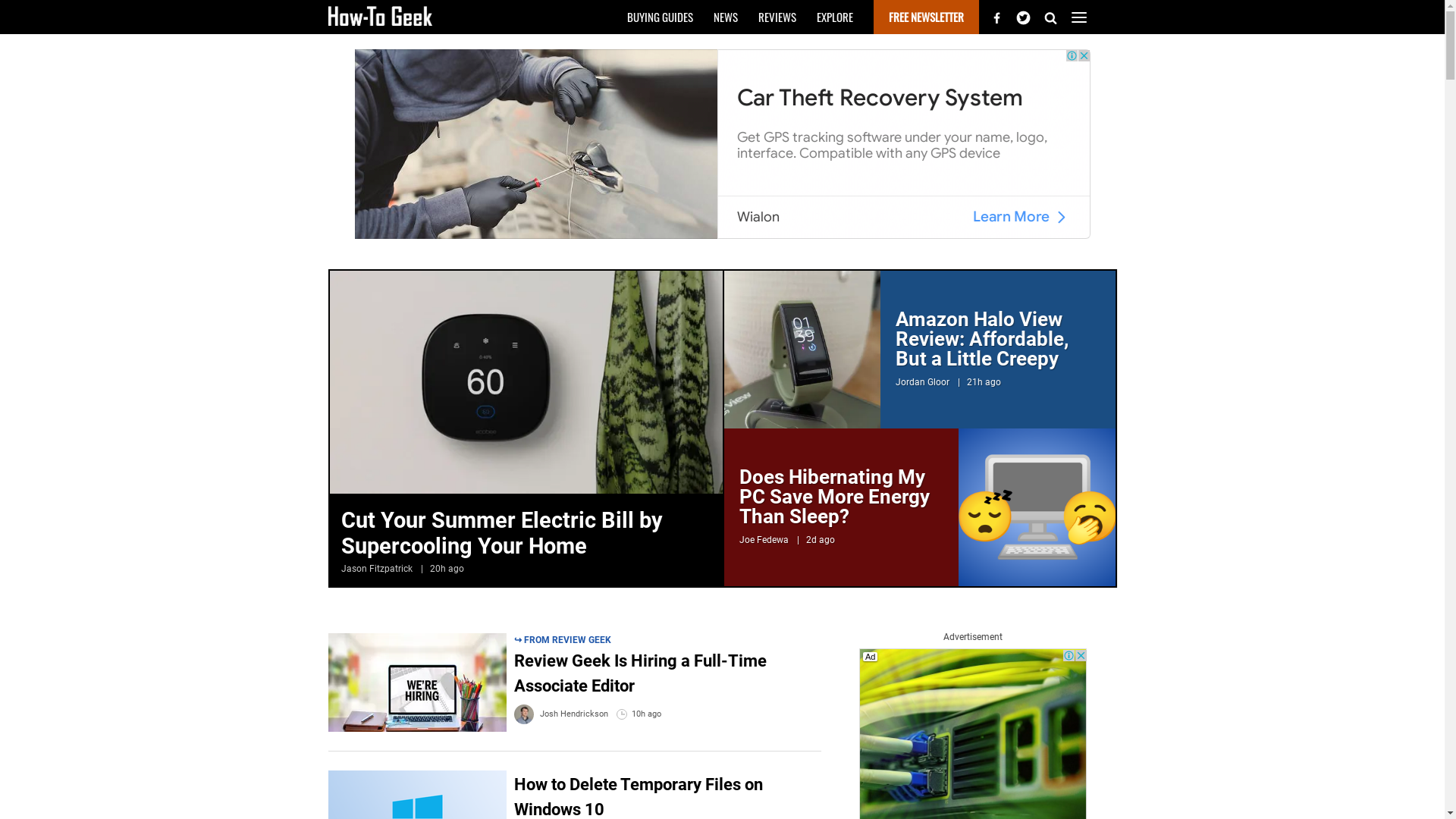The height and width of the screenshot is (819, 1456).
Task: Open the Twitter/X icon link
Action: [x=1023, y=17]
